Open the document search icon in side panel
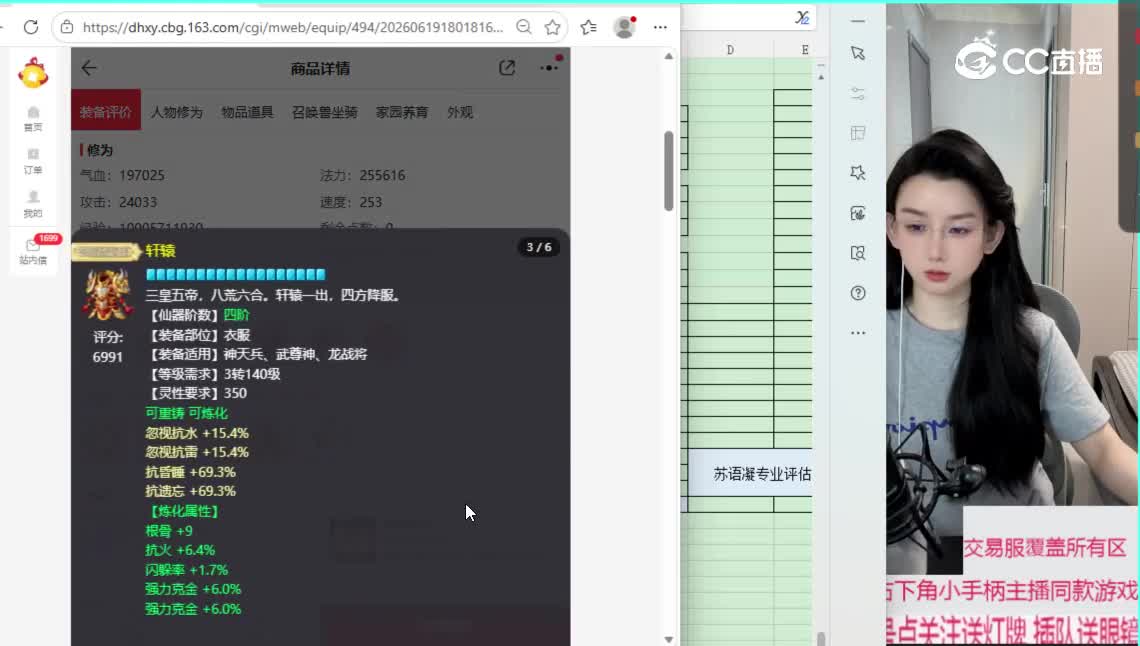Image resolution: width=1140 pixels, height=646 pixels. click(858, 253)
